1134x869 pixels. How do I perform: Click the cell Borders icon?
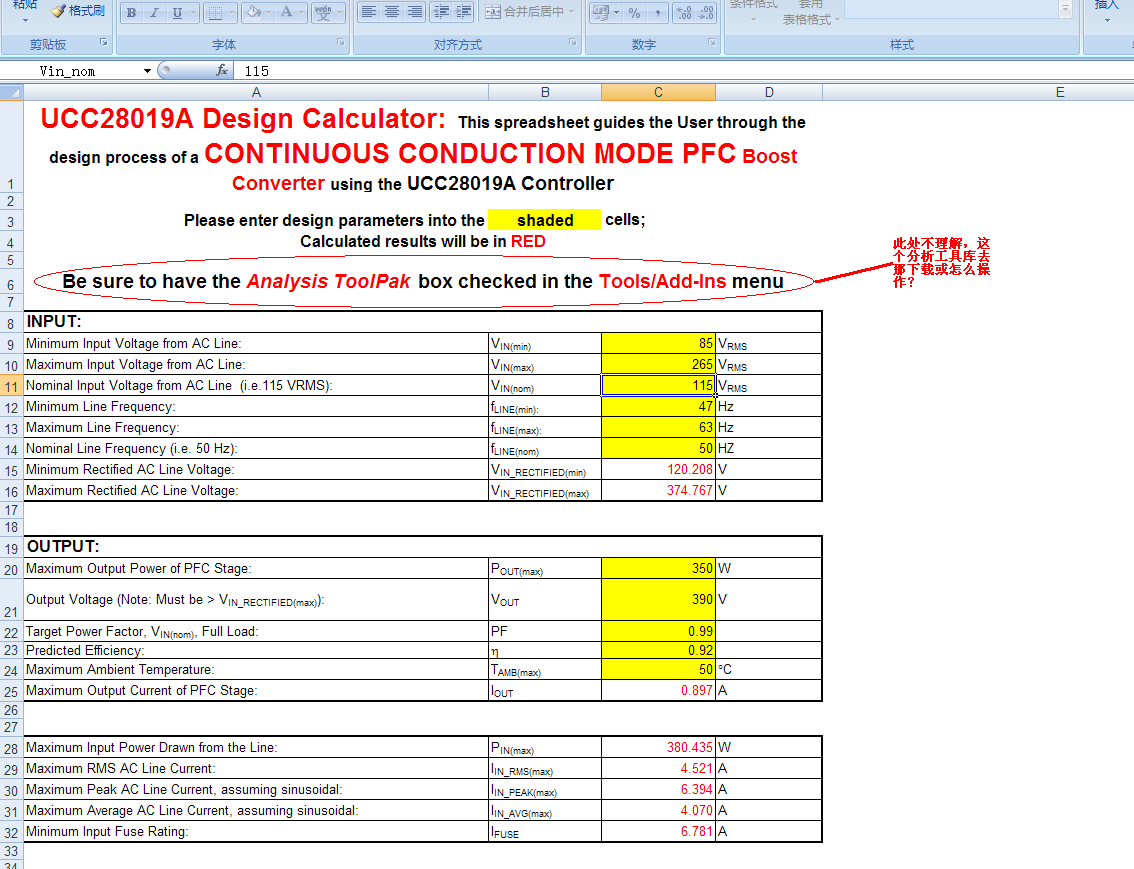coord(215,12)
